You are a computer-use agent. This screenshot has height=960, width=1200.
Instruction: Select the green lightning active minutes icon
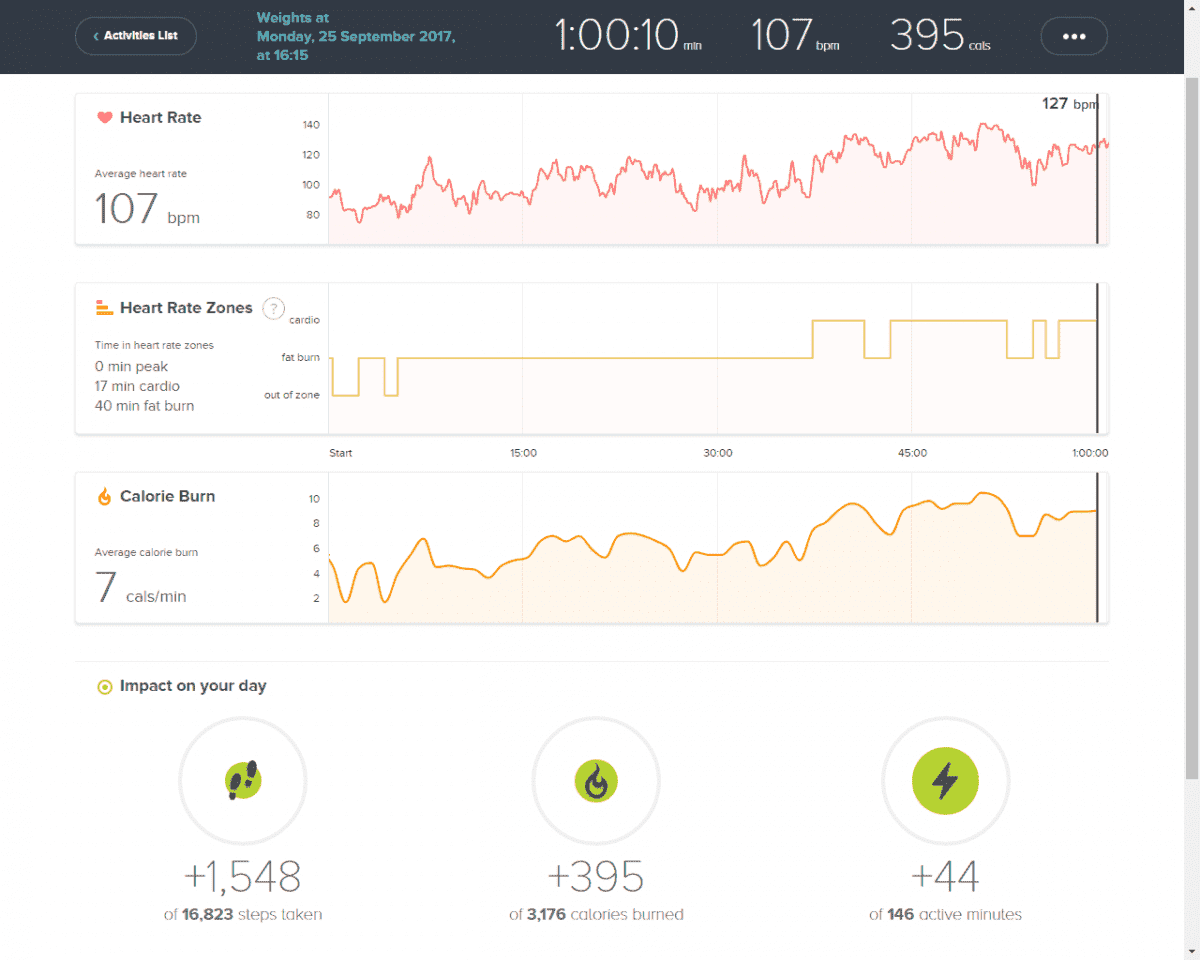coord(945,780)
